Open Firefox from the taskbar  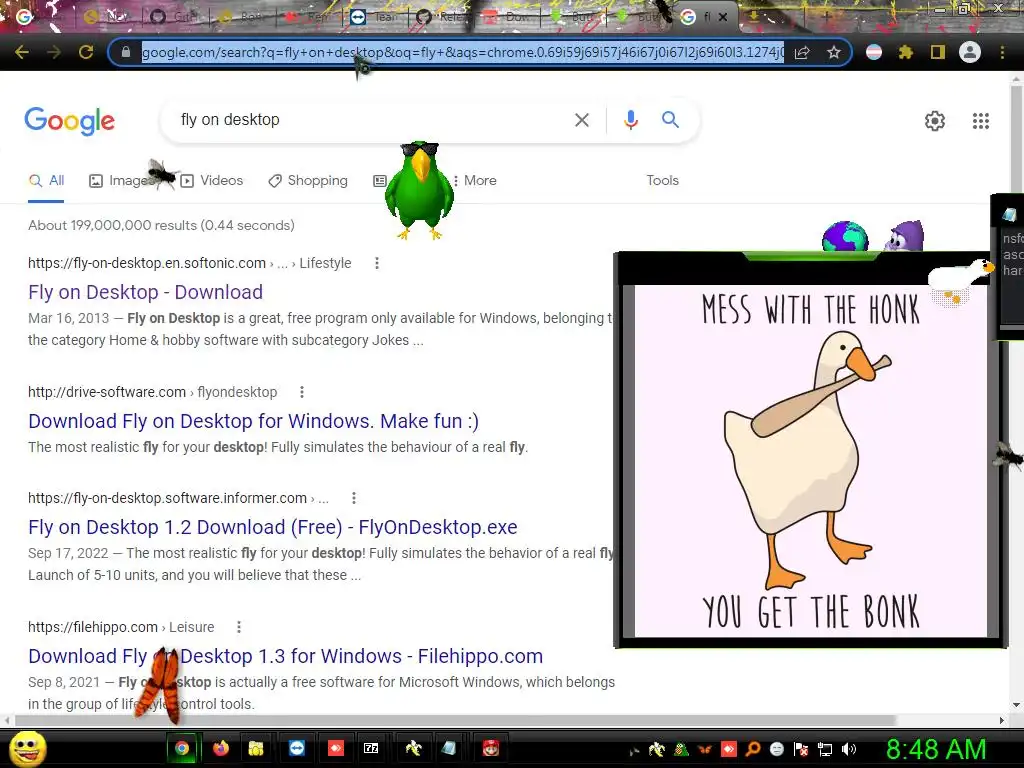tap(221, 748)
